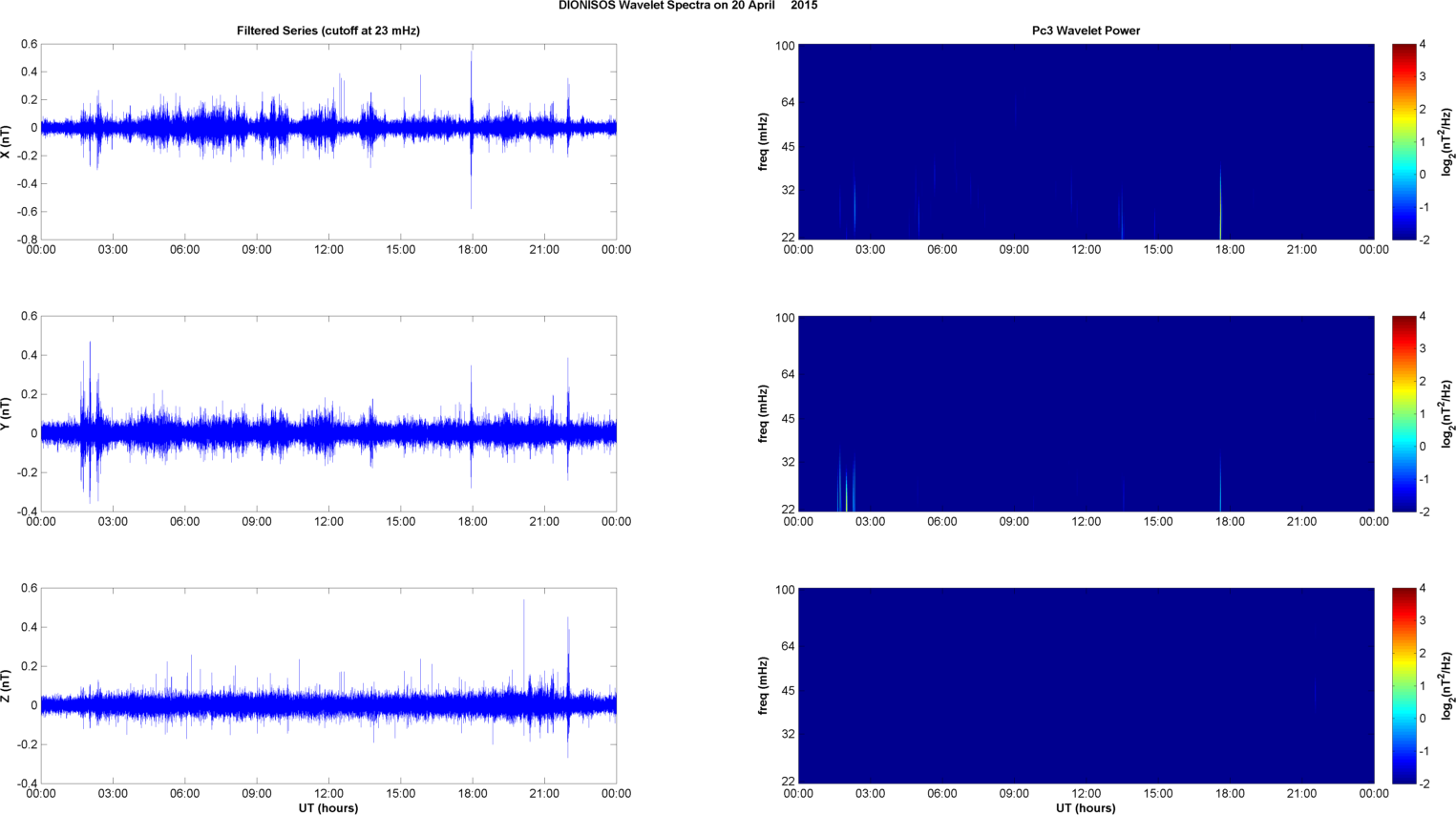Click UT (hours) label under Z wavelet spectrum

1086,807
